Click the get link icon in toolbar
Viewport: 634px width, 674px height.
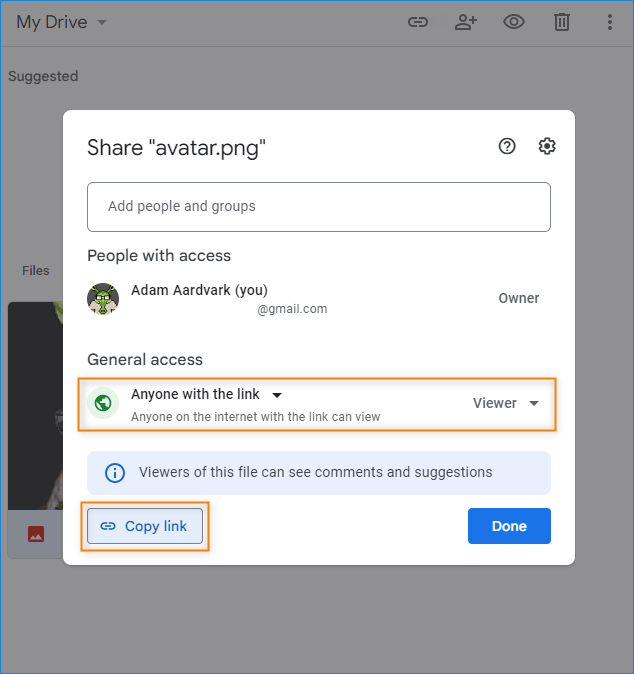pos(418,22)
